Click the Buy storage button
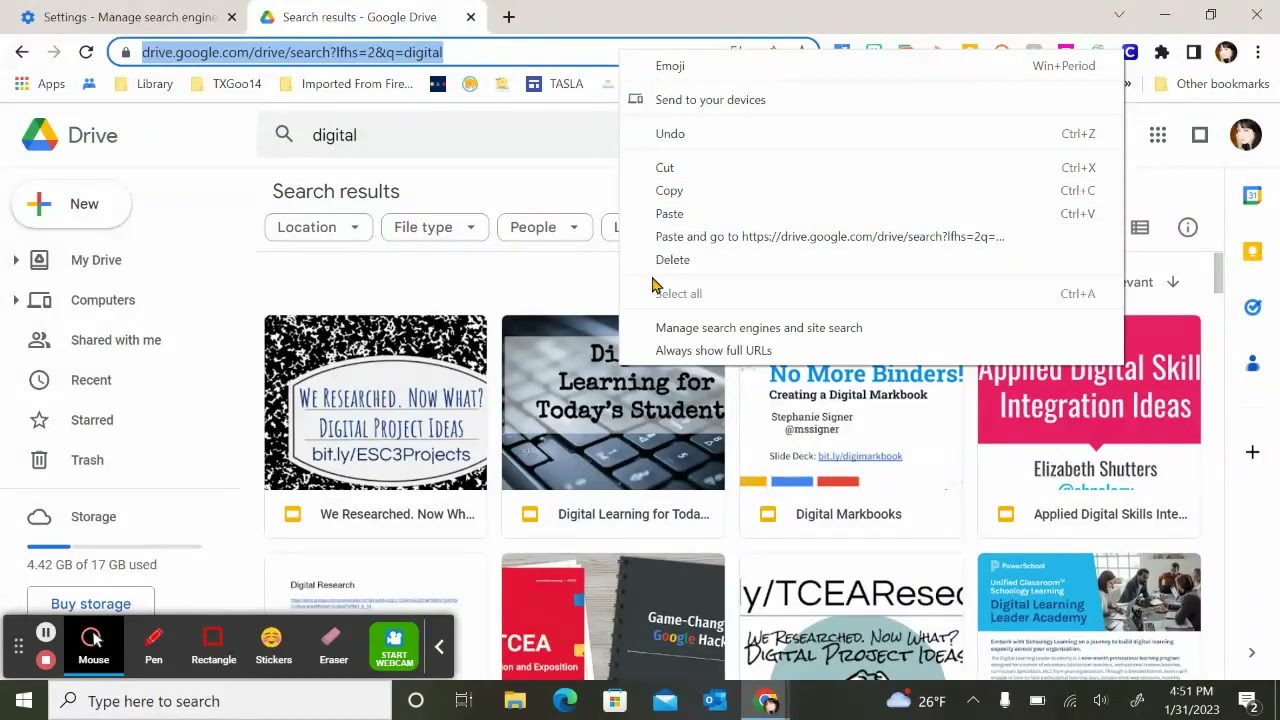This screenshot has height=720, width=1280. tap(91, 604)
